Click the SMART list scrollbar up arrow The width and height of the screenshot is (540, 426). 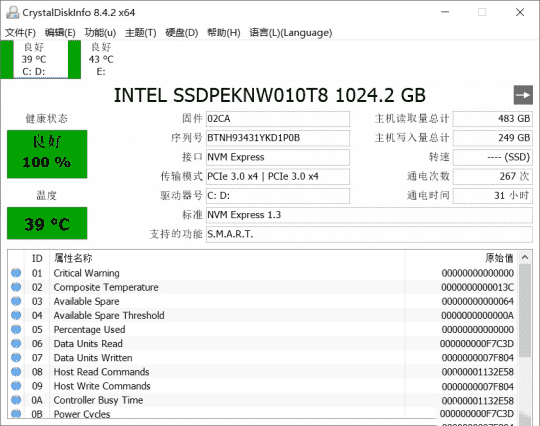(525, 257)
